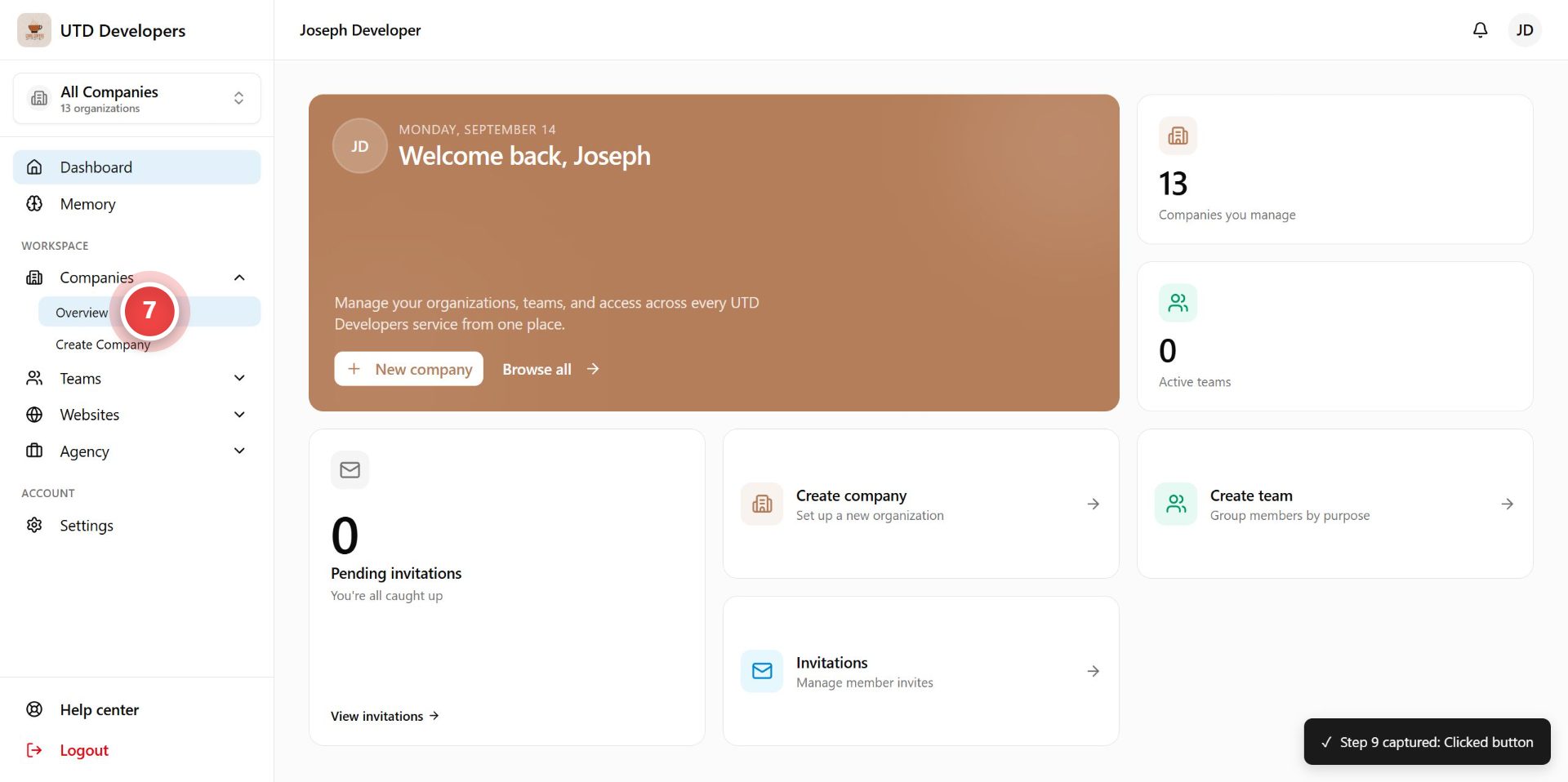Open the notifications bell icon
The image size is (1568, 782).
1480,30
